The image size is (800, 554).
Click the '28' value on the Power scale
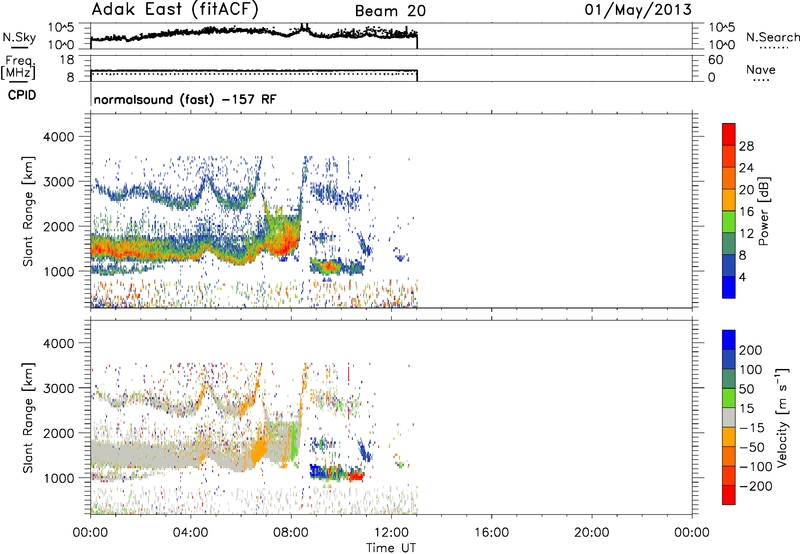[746, 146]
